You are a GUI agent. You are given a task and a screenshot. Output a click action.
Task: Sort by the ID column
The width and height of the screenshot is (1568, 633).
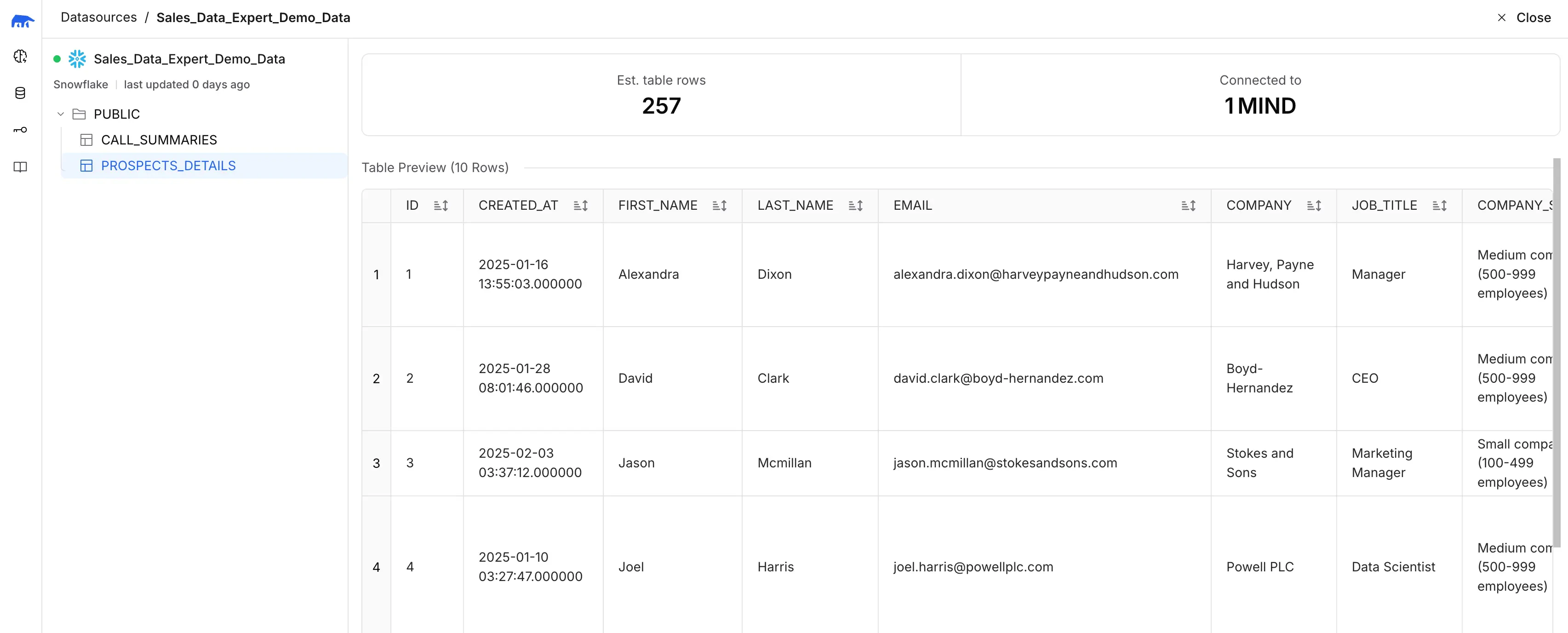click(441, 206)
